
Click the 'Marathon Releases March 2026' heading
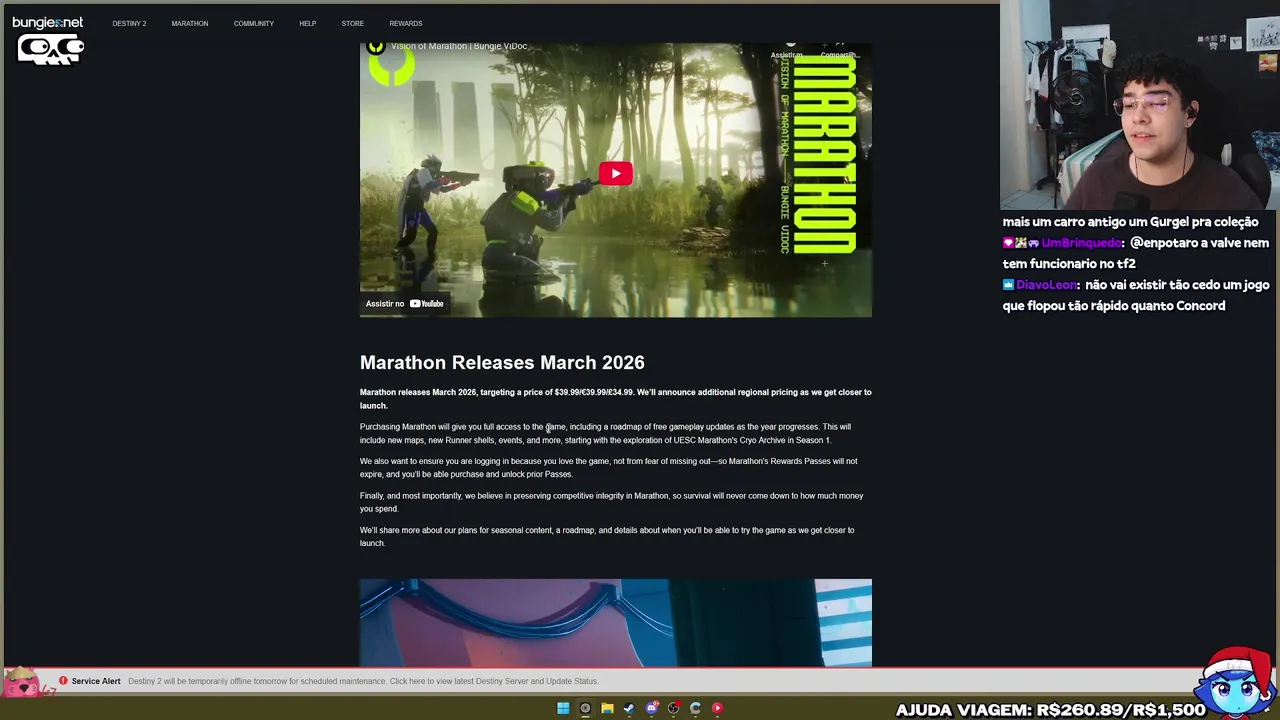502,362
